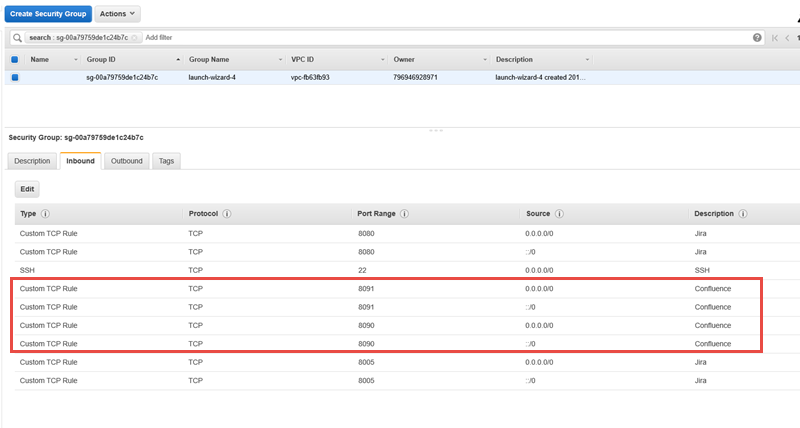
Task: Uncheck the launch-wizard-4 row checkbox
Action: click(15, 78)
